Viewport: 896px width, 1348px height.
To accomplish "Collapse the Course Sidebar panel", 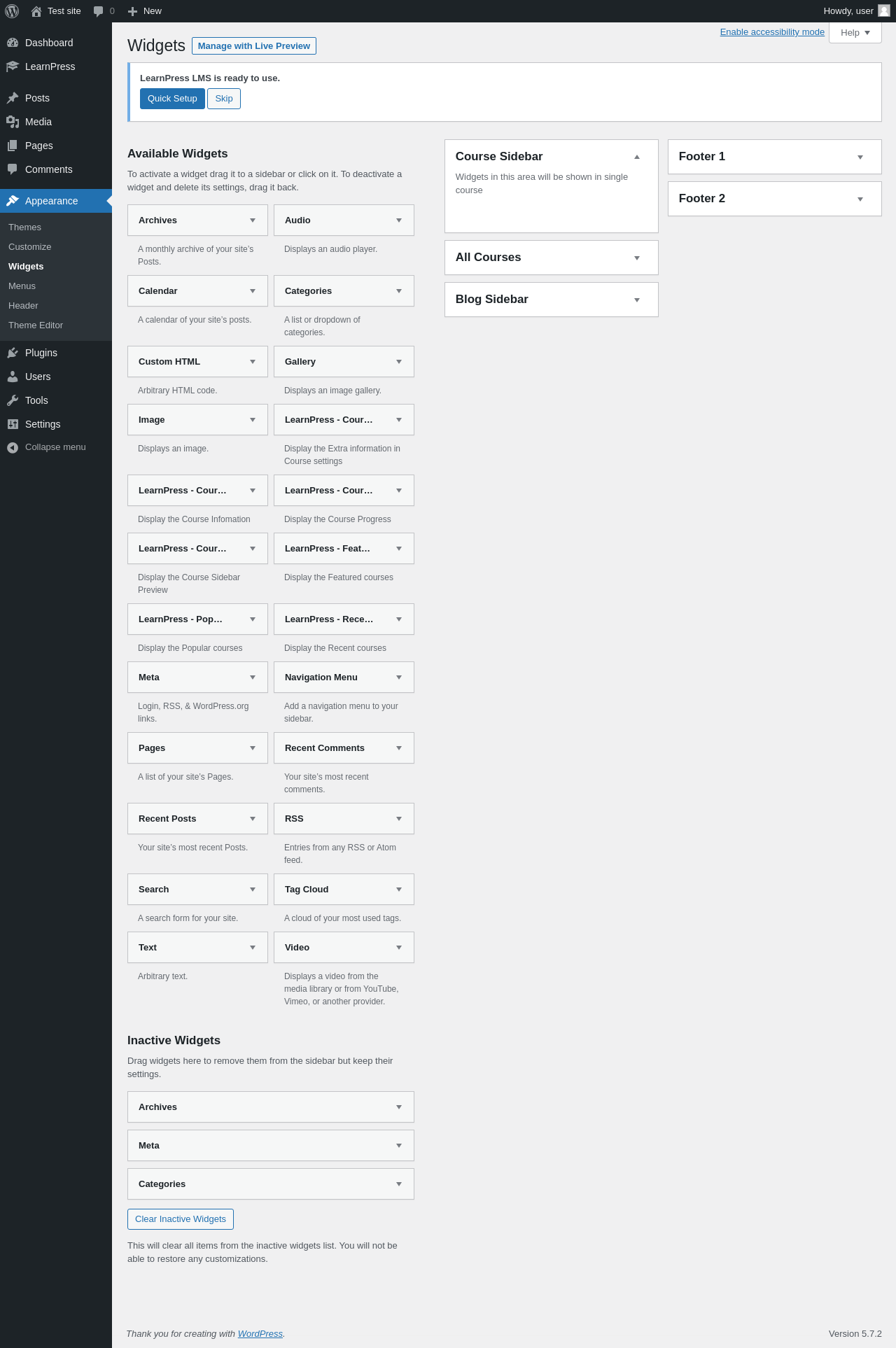I will 637,157.
